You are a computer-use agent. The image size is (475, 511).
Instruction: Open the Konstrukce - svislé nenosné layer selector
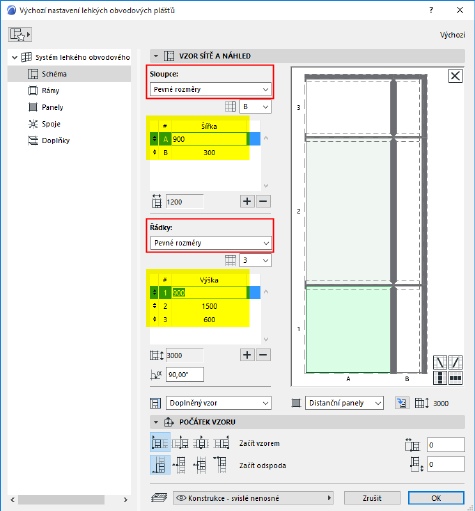(253, 498)
